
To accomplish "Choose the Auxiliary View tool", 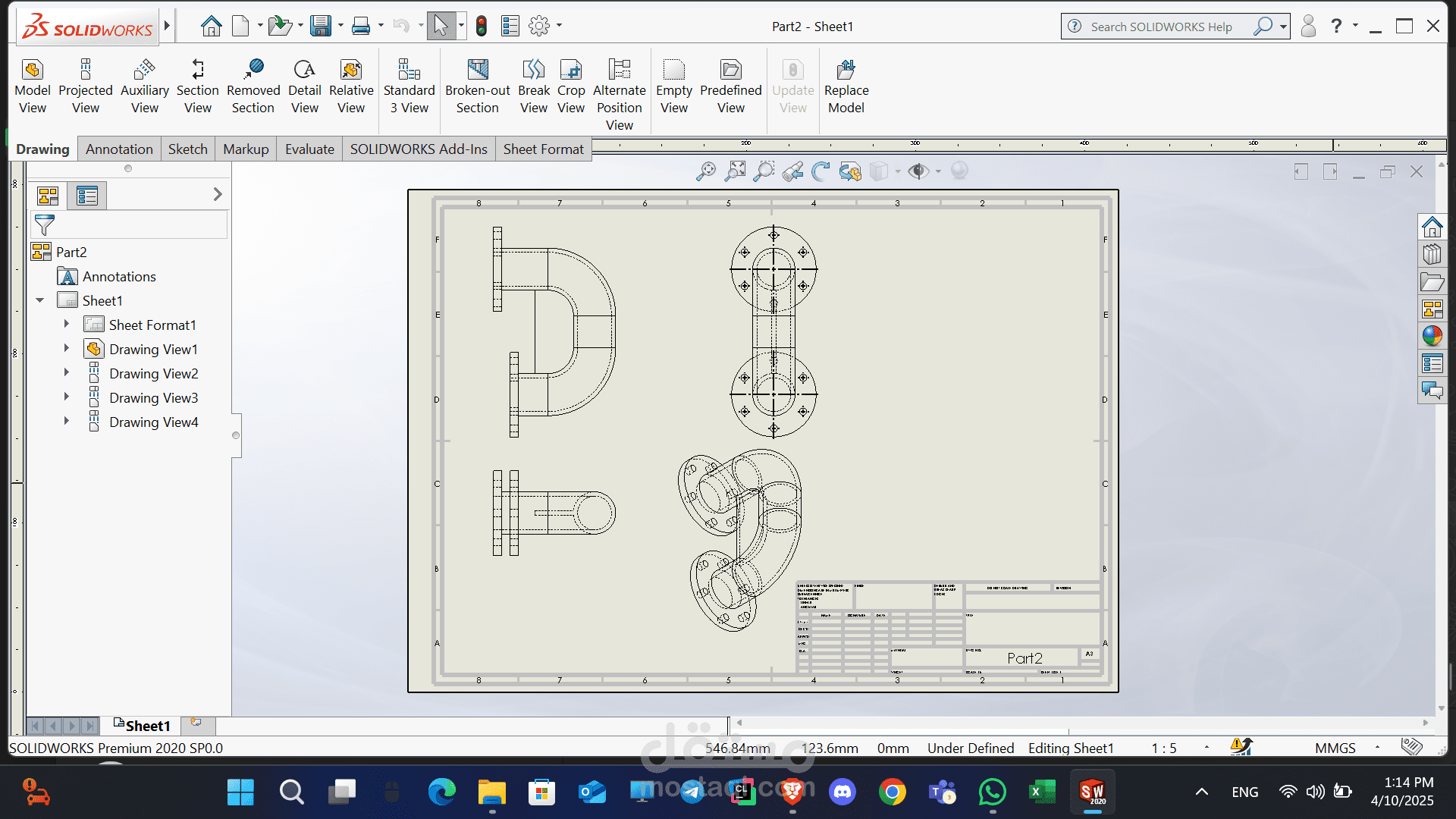I will (x=145, y=87).
